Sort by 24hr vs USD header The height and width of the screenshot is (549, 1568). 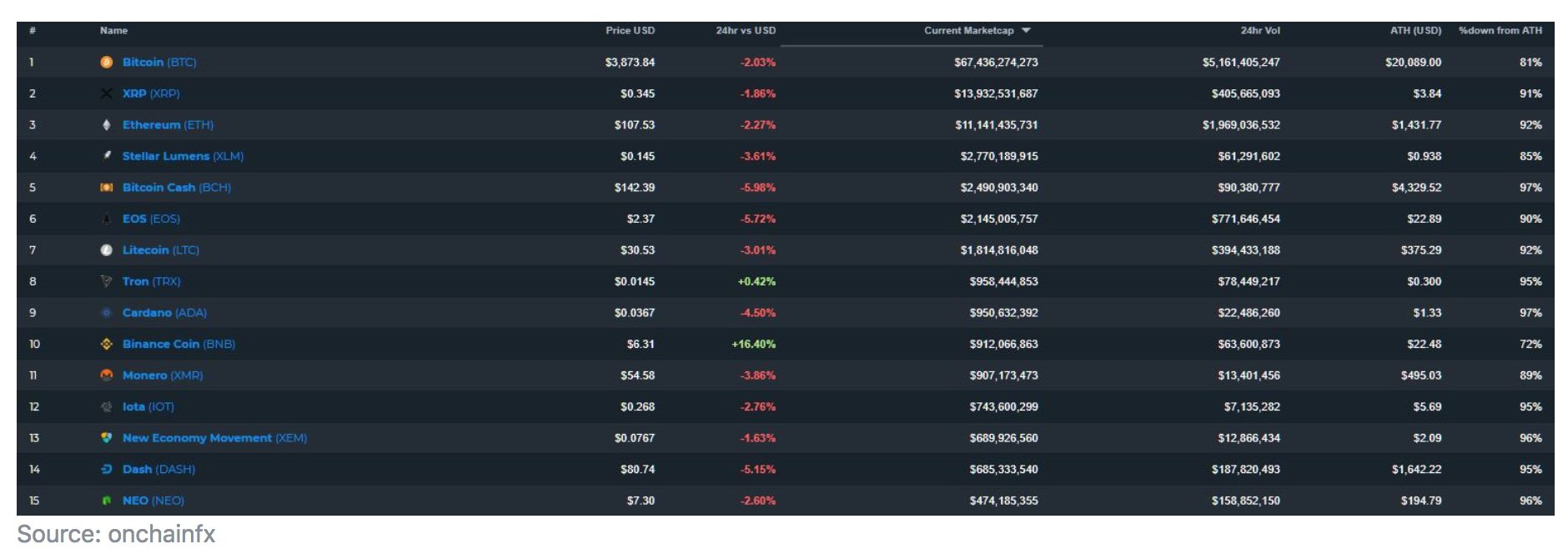coord(746,31)
